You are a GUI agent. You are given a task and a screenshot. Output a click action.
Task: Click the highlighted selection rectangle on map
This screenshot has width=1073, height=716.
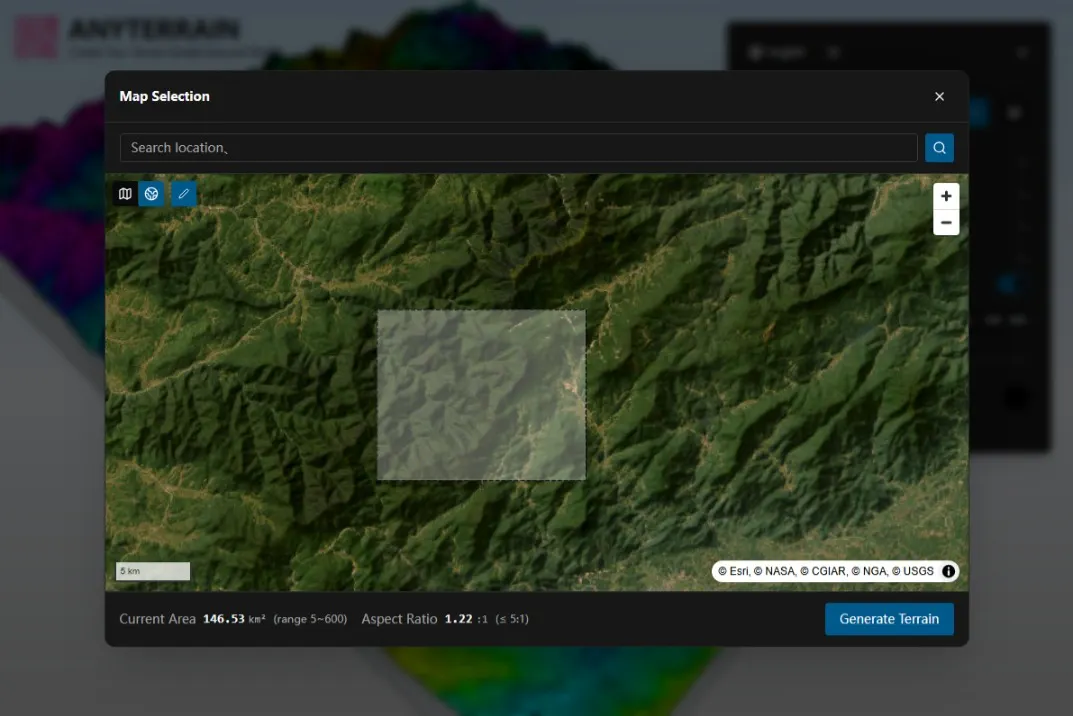point(481,395)
